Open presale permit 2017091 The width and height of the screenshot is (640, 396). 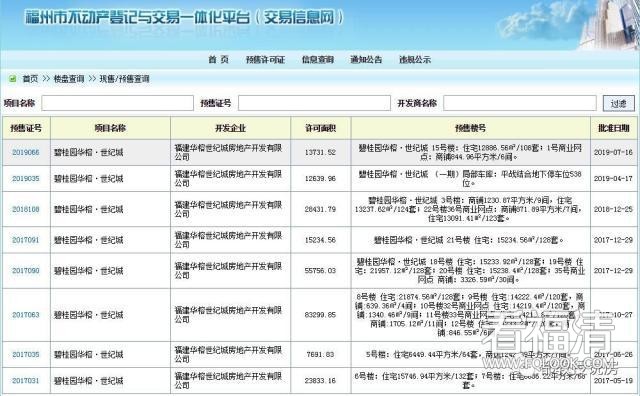(26, 240)
